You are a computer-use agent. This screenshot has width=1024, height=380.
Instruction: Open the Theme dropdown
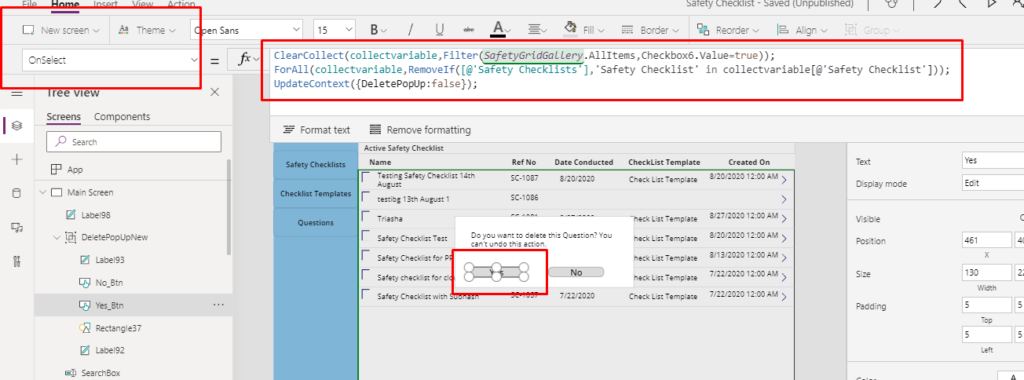pos(147,30)
